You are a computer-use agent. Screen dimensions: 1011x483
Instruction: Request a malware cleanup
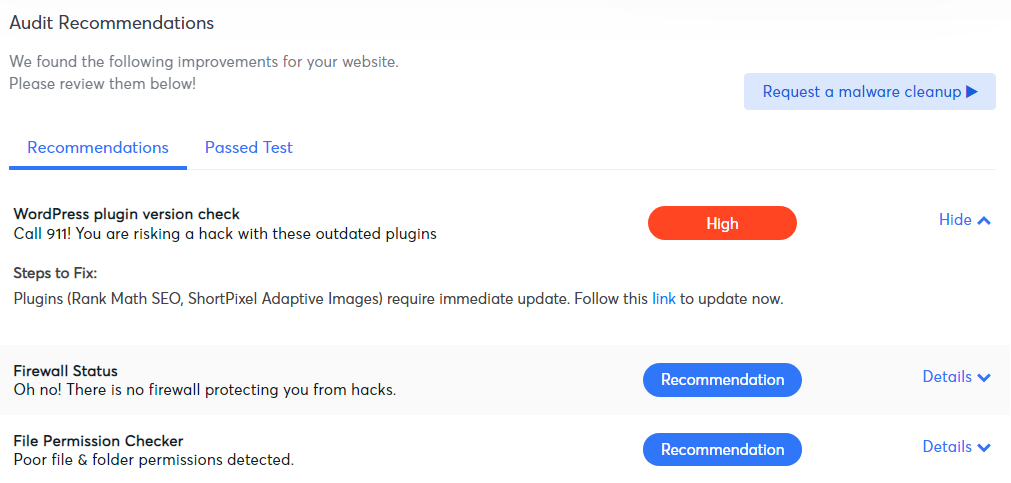tap(870, 92)
